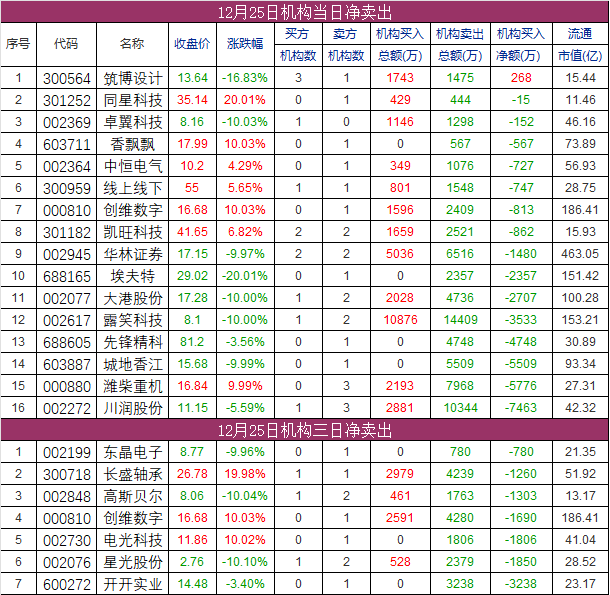
Task: Select stock name 潍柴重机
Action: click(133, 386)
